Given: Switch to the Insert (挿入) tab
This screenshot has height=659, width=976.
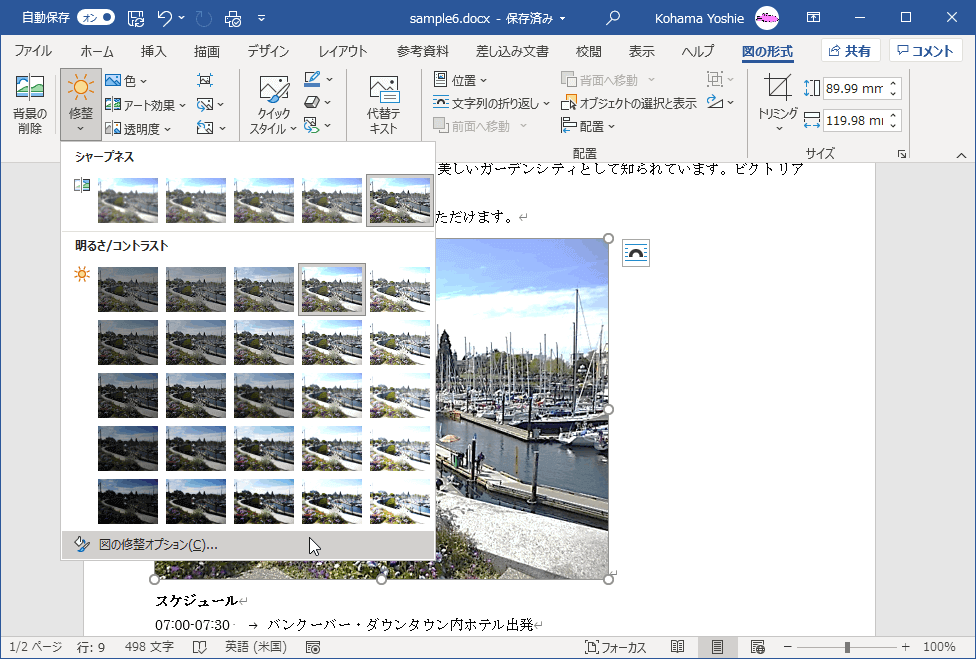Looking at the screenshot, I should 153,51.
